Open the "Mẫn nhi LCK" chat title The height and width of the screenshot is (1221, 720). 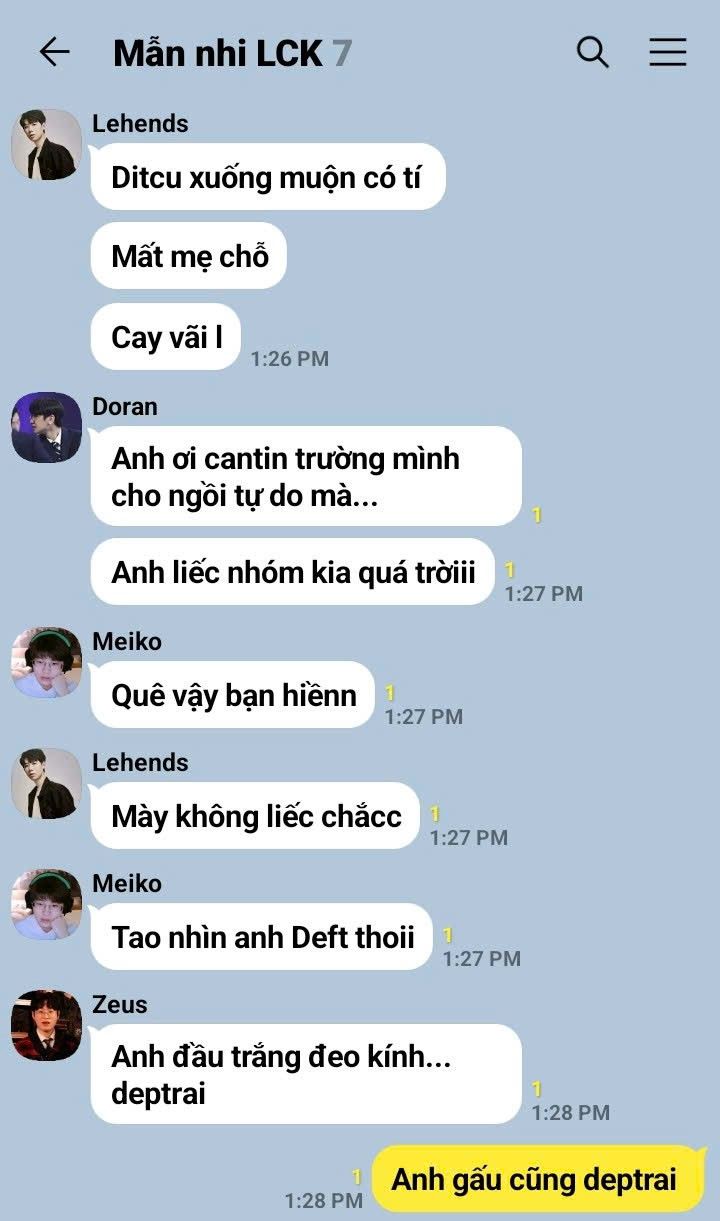point(218,53)
